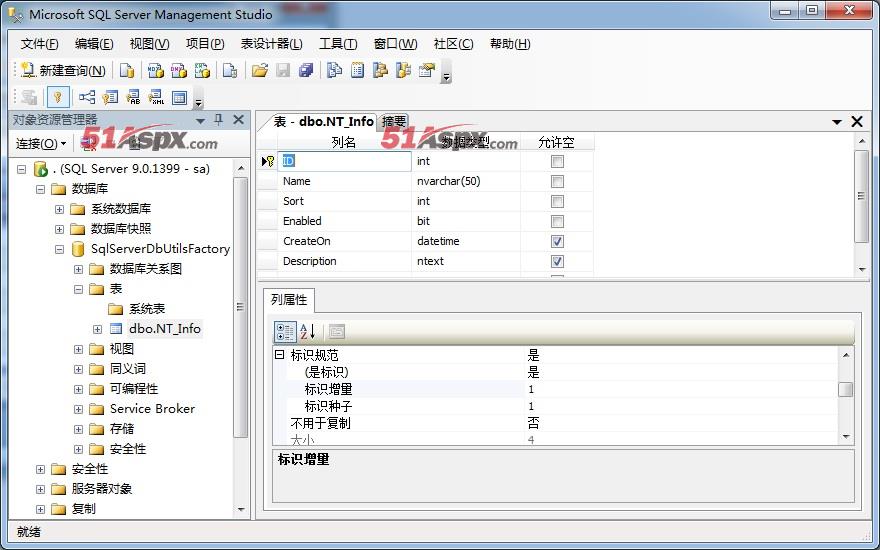Click the Open File folder icon
The height and width of the screenshot is (550, 880).
click(259, 71)
